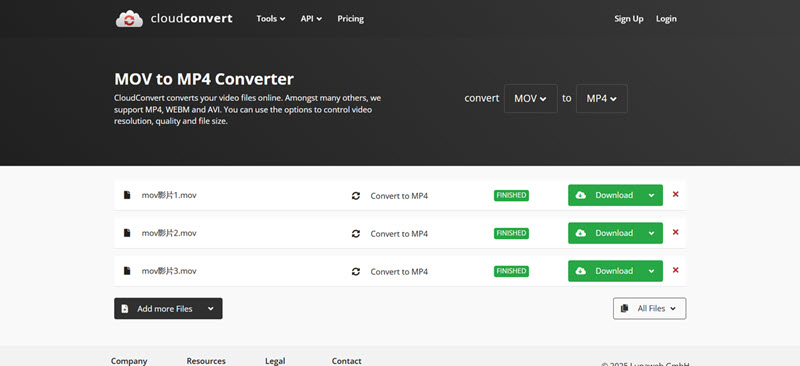The height and width of the screenshot is (366, 800).
Task: Open the Login page
Action: pyautogui.click(x=666, y=19)
